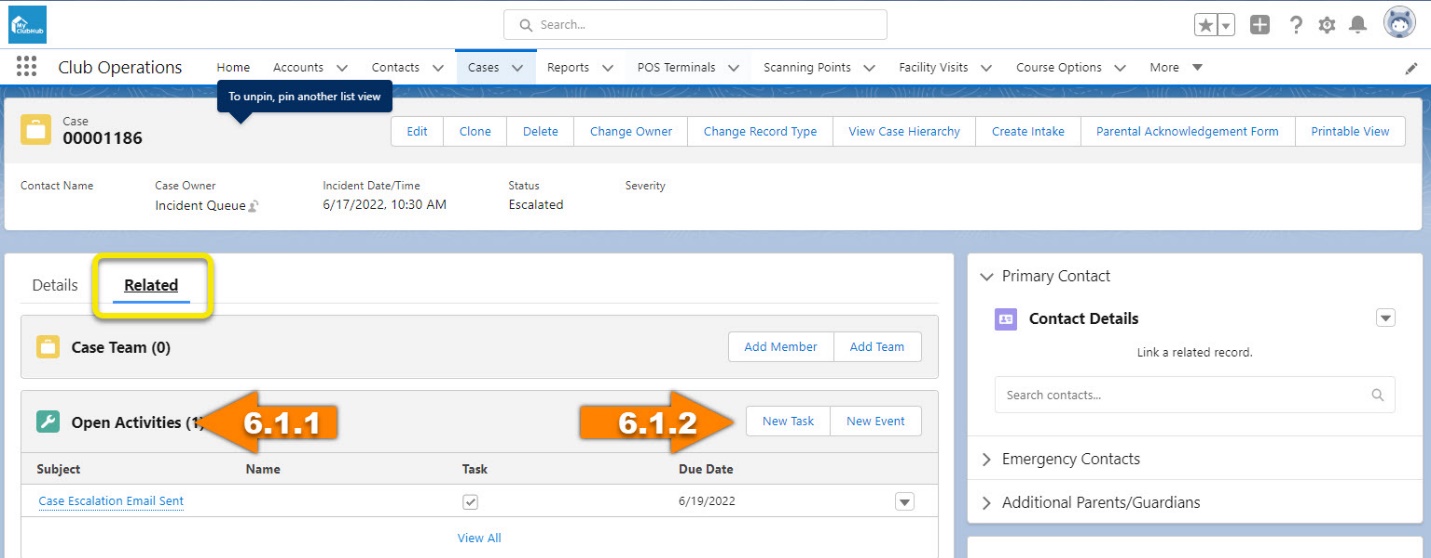Open the global actions plus icon

(1260, 25)
